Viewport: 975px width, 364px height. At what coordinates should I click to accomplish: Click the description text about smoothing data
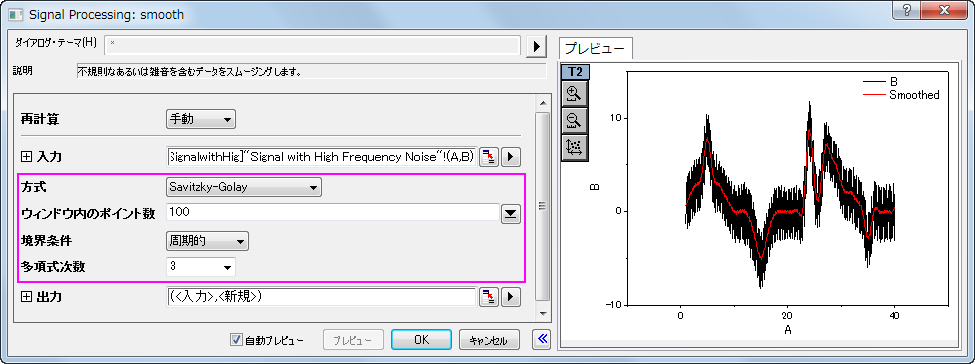click(x=189, y=72)
